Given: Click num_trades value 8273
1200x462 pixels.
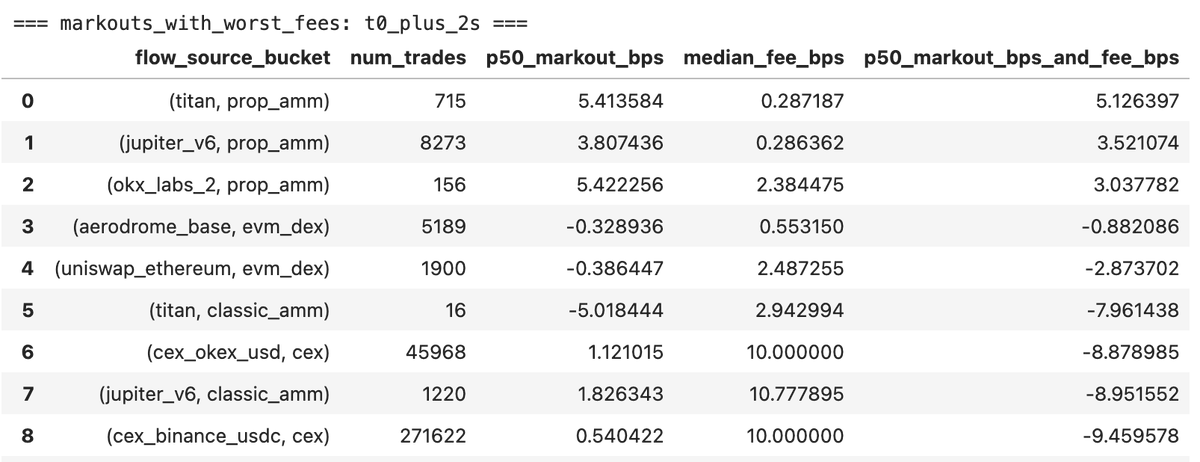Looking at the screenshot, I should [x=445, y=143].
